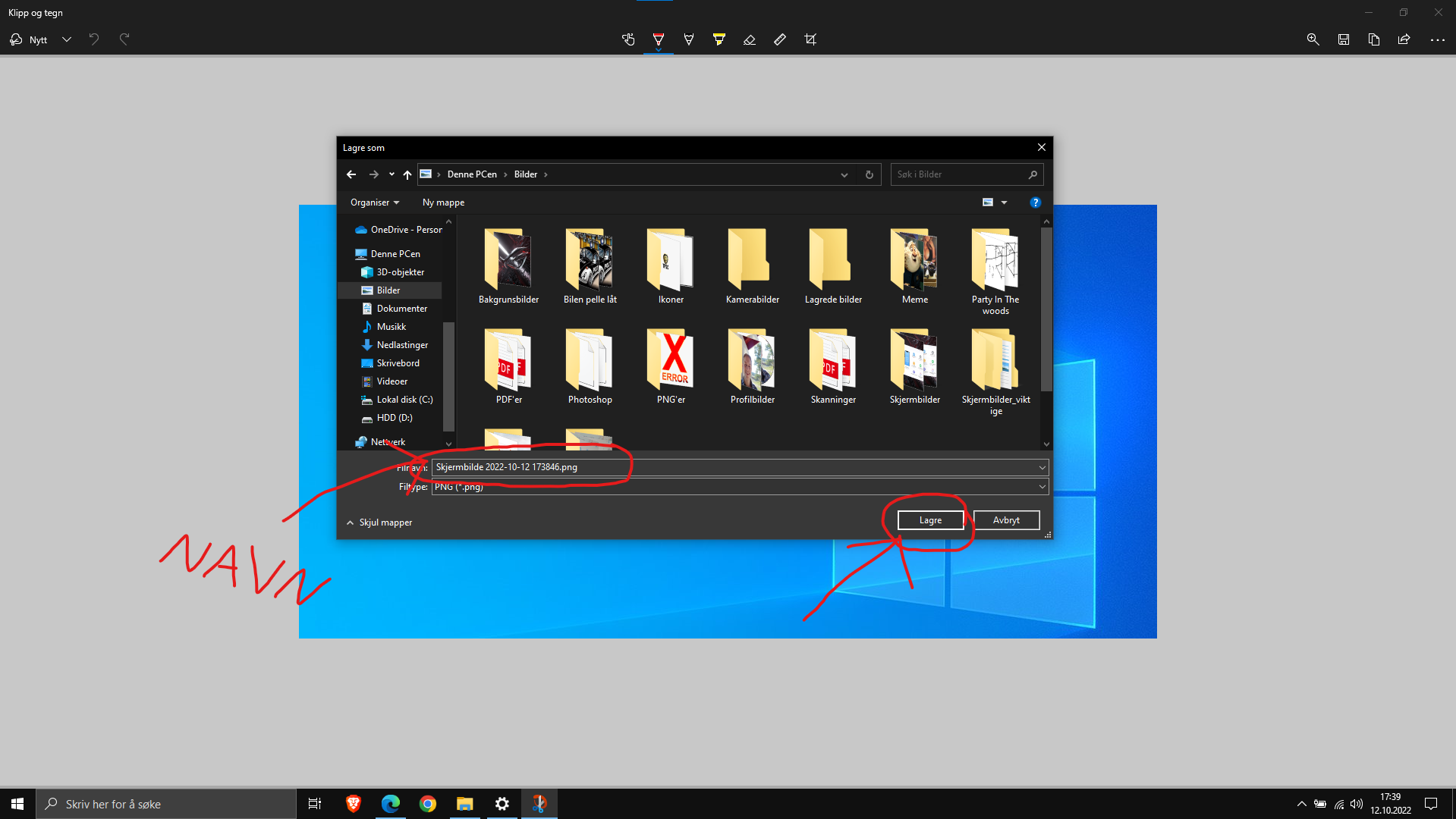
Task: Open the three-dot more options menu
Action: [x=1438, y=39]
